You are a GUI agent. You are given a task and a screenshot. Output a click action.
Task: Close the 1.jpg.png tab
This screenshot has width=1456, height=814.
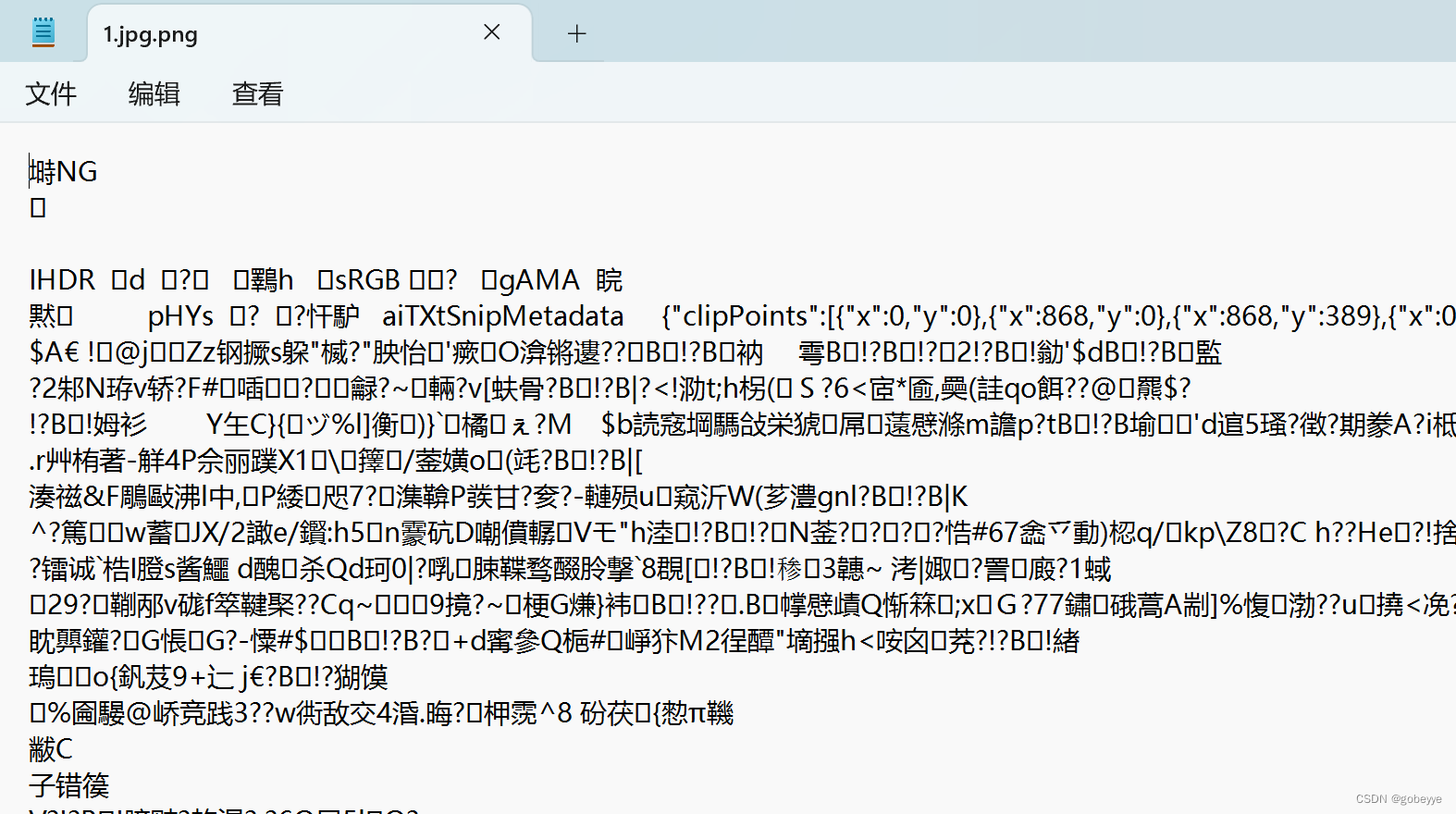click(492, 32)
